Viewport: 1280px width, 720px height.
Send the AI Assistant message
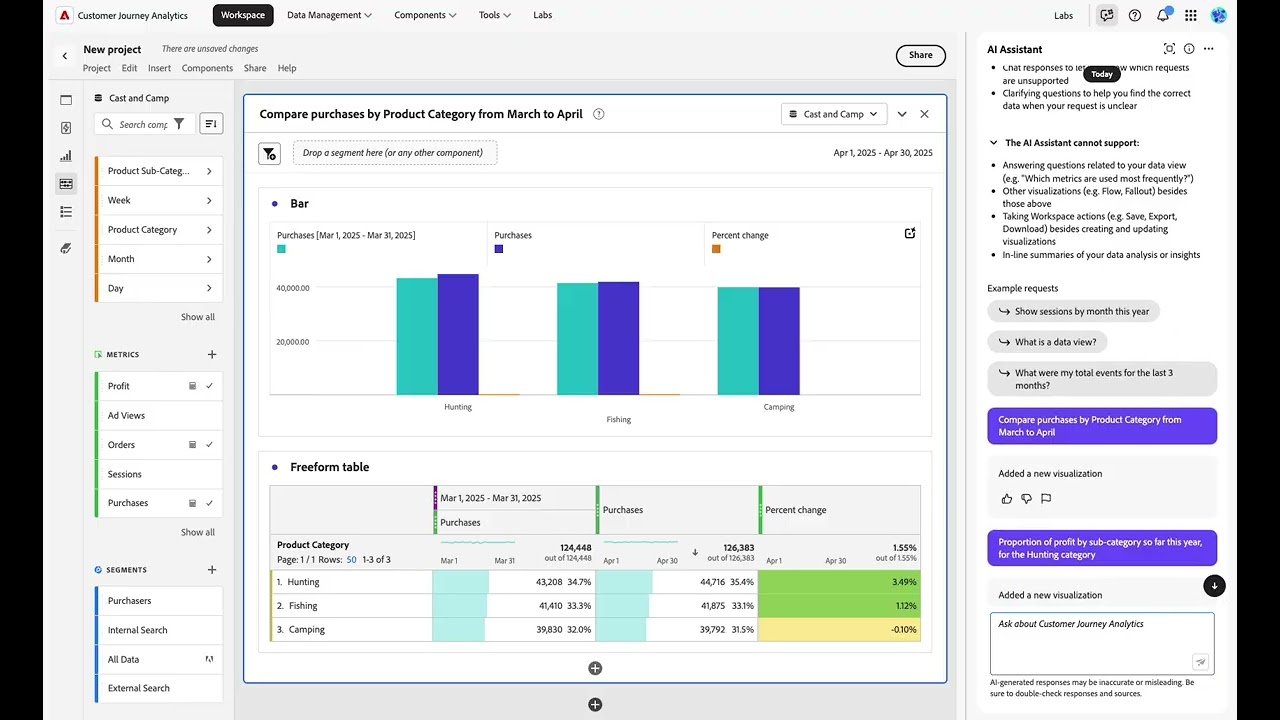point(1201,661)
